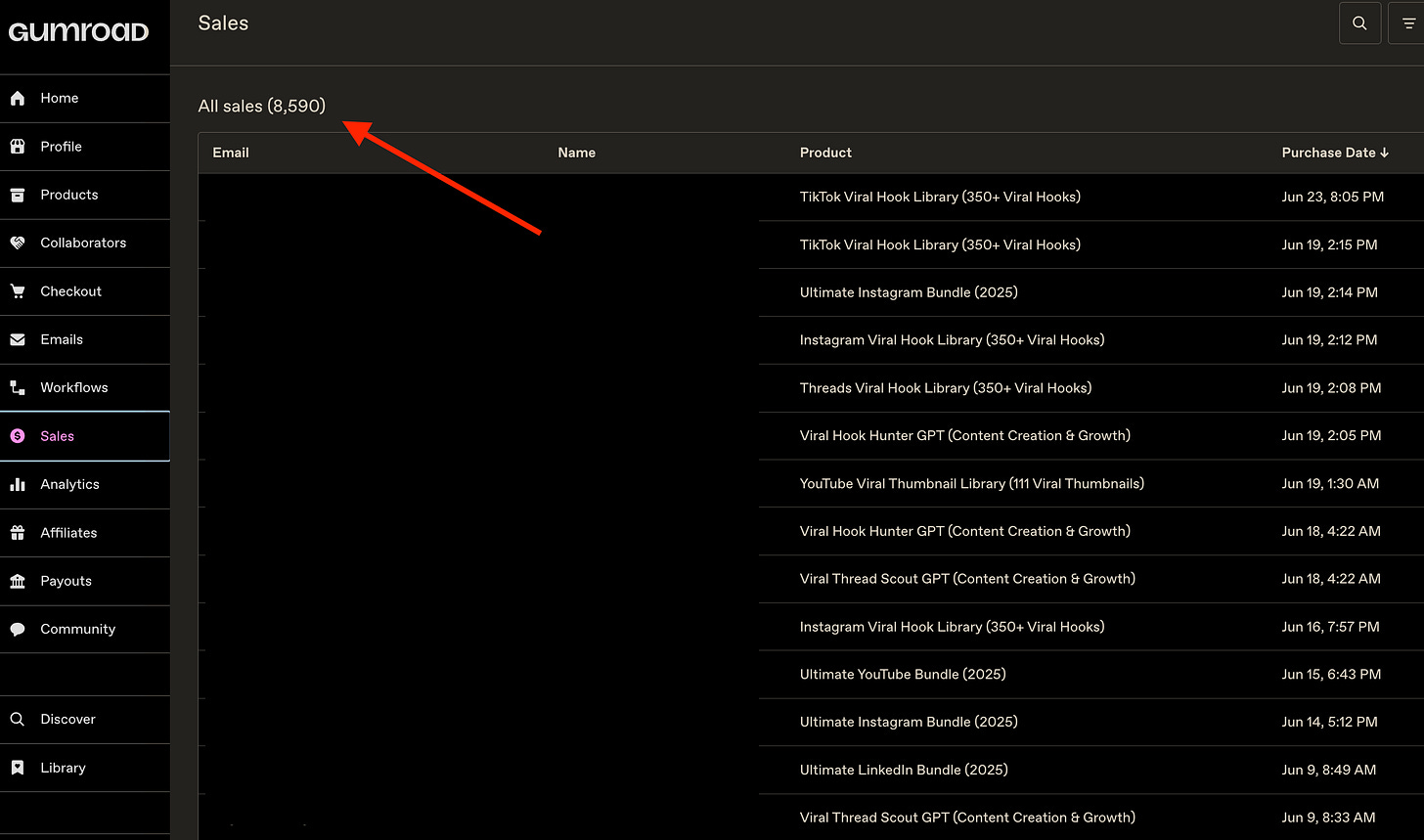Click the Product column header
Screen dimensions: 1424x840
click(825, 153)
